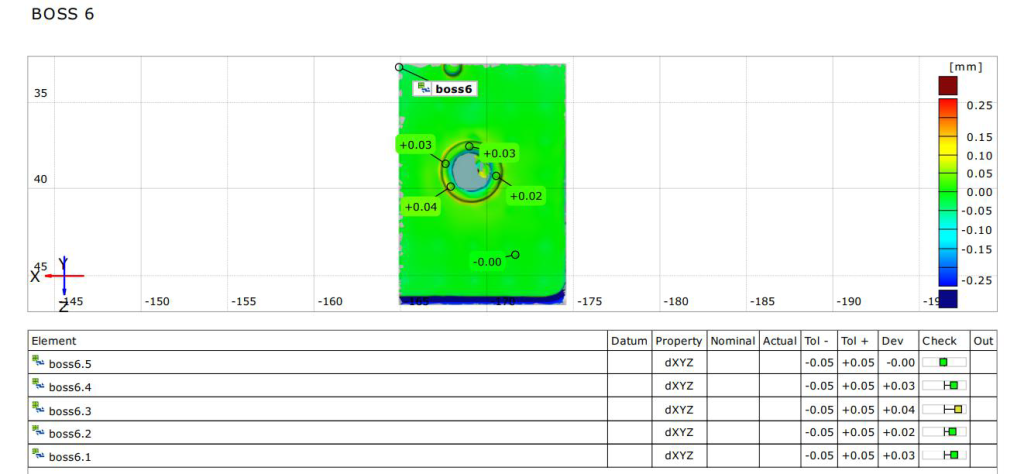Select the boss6.4 element name

point(71,387)
